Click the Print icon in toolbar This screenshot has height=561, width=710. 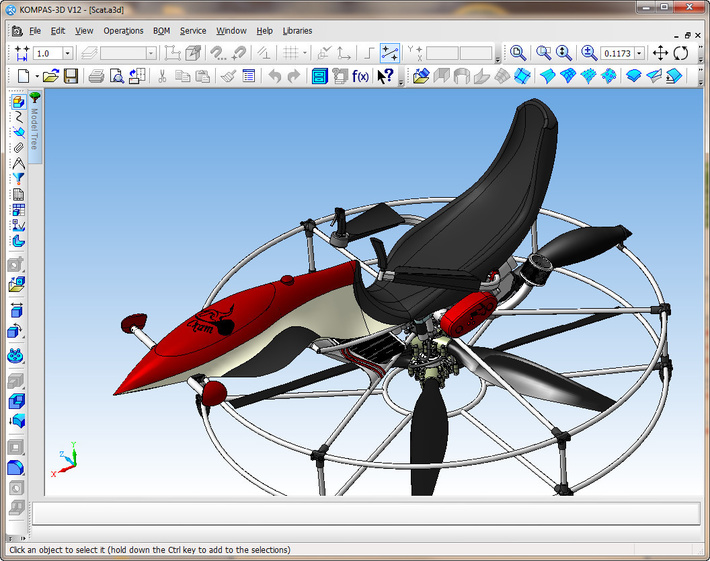click(x=96, y=76)
